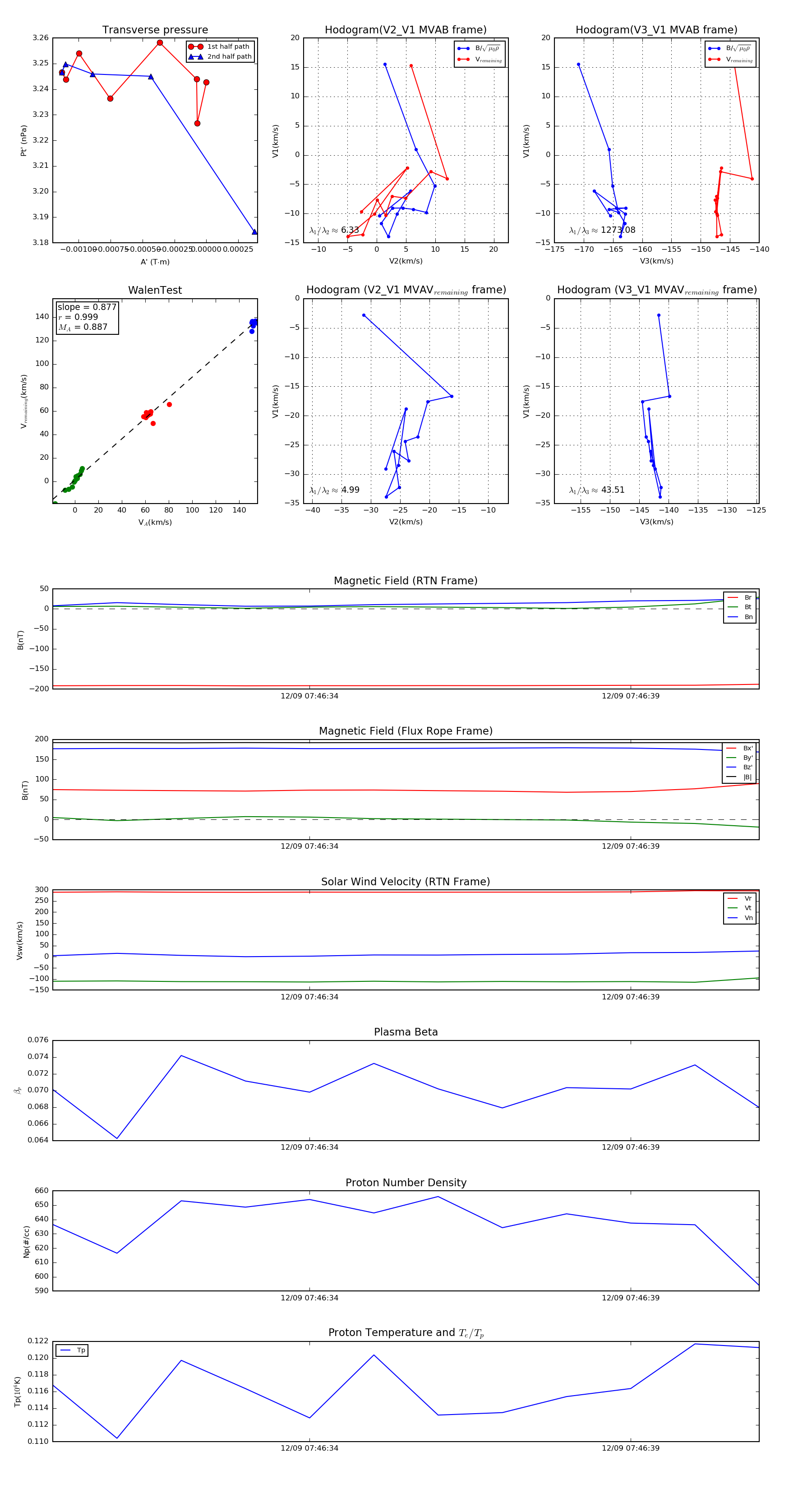Image resolution: width=812 pixels, height=1489 pixels.
Task: Click the "A' (T·m)" x-axis label
Action: point(155,262)
